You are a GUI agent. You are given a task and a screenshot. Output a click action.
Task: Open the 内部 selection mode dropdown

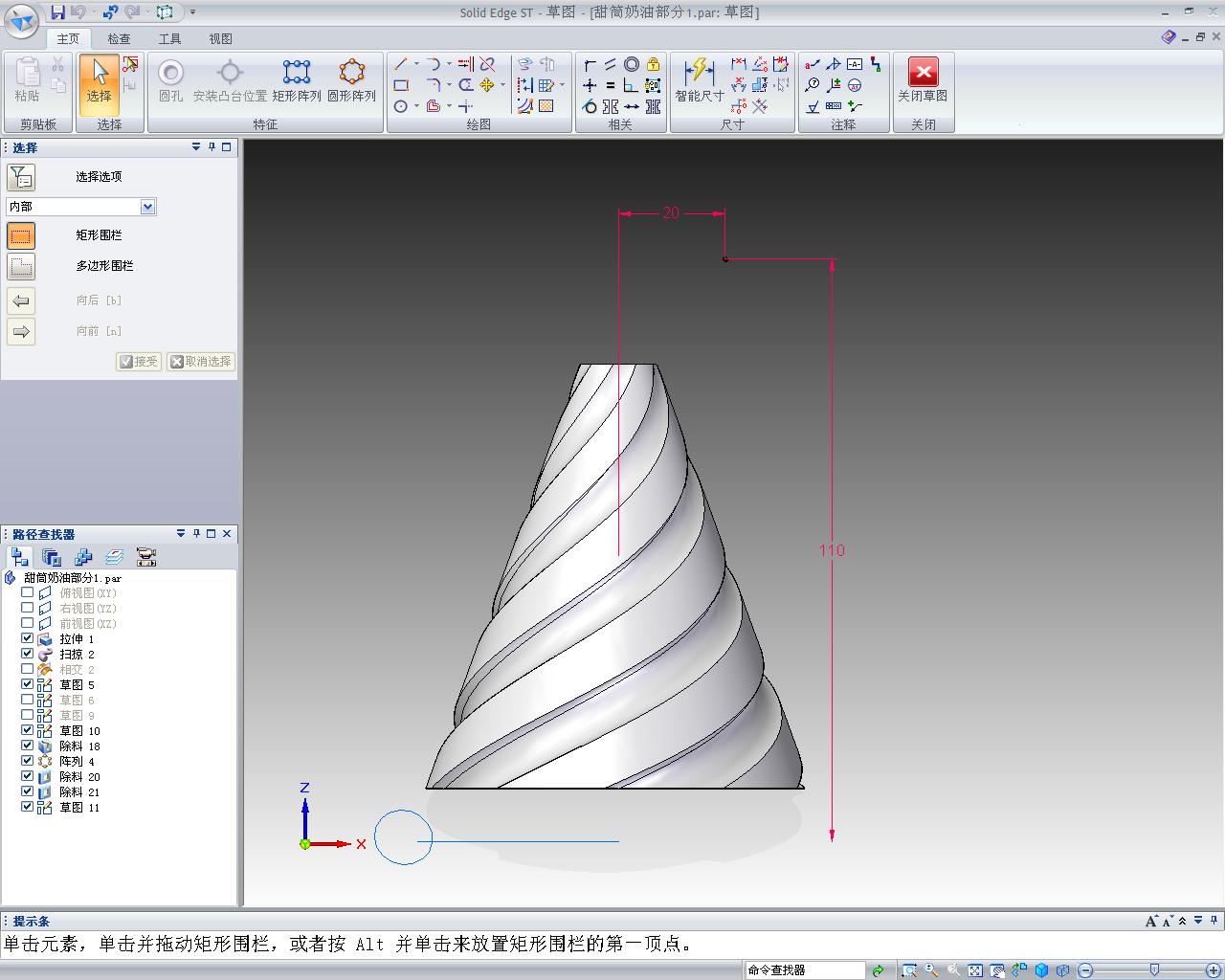[147, 207]
